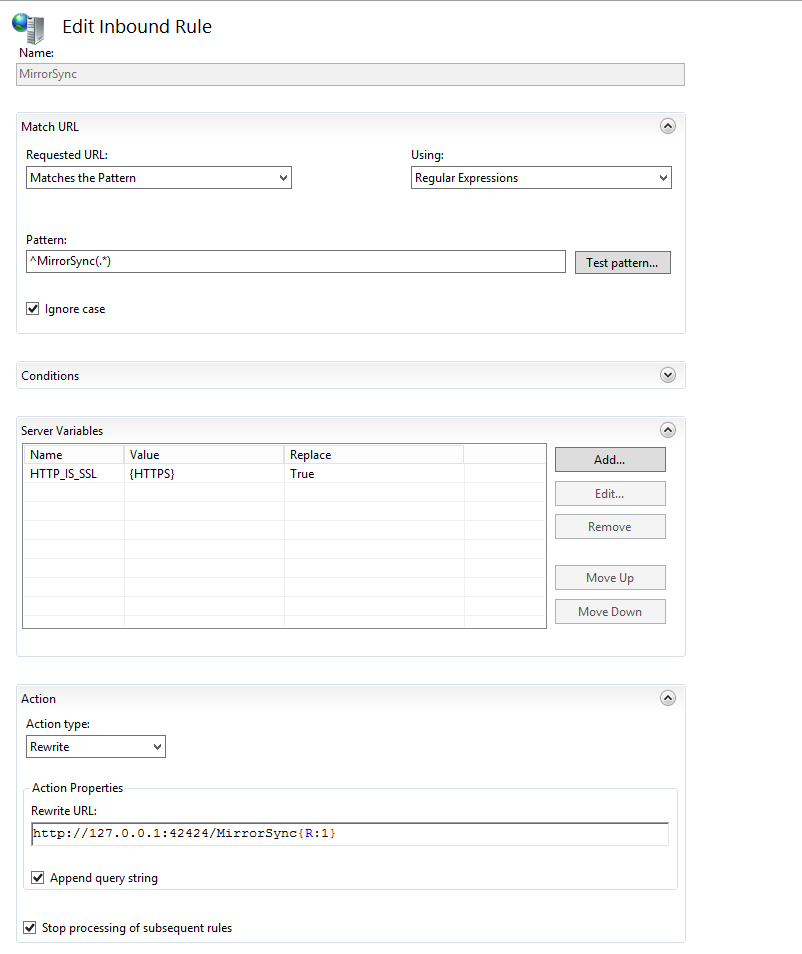Collapse the Action section
The width and height of the screenshot is (802, 954).
point(668,698)
